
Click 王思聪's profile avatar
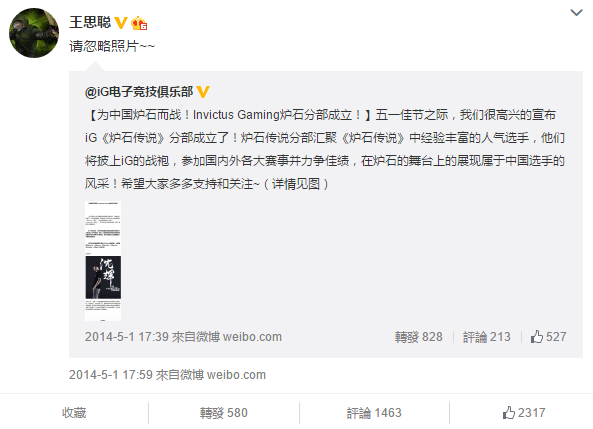coord(34,33)
